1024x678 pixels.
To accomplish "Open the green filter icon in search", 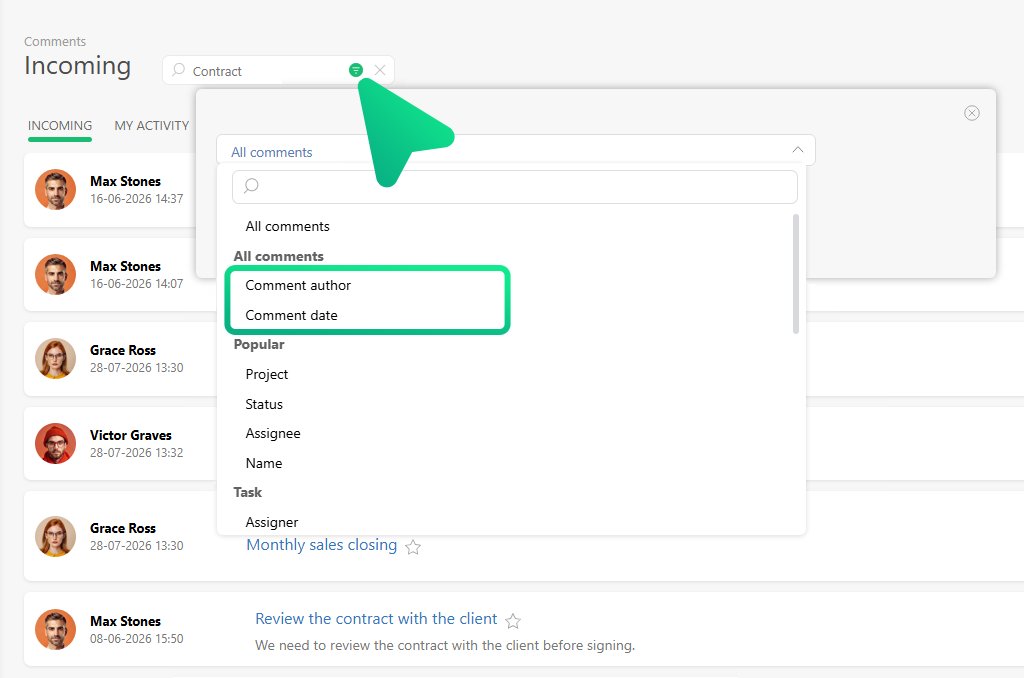I will point(356,70).
